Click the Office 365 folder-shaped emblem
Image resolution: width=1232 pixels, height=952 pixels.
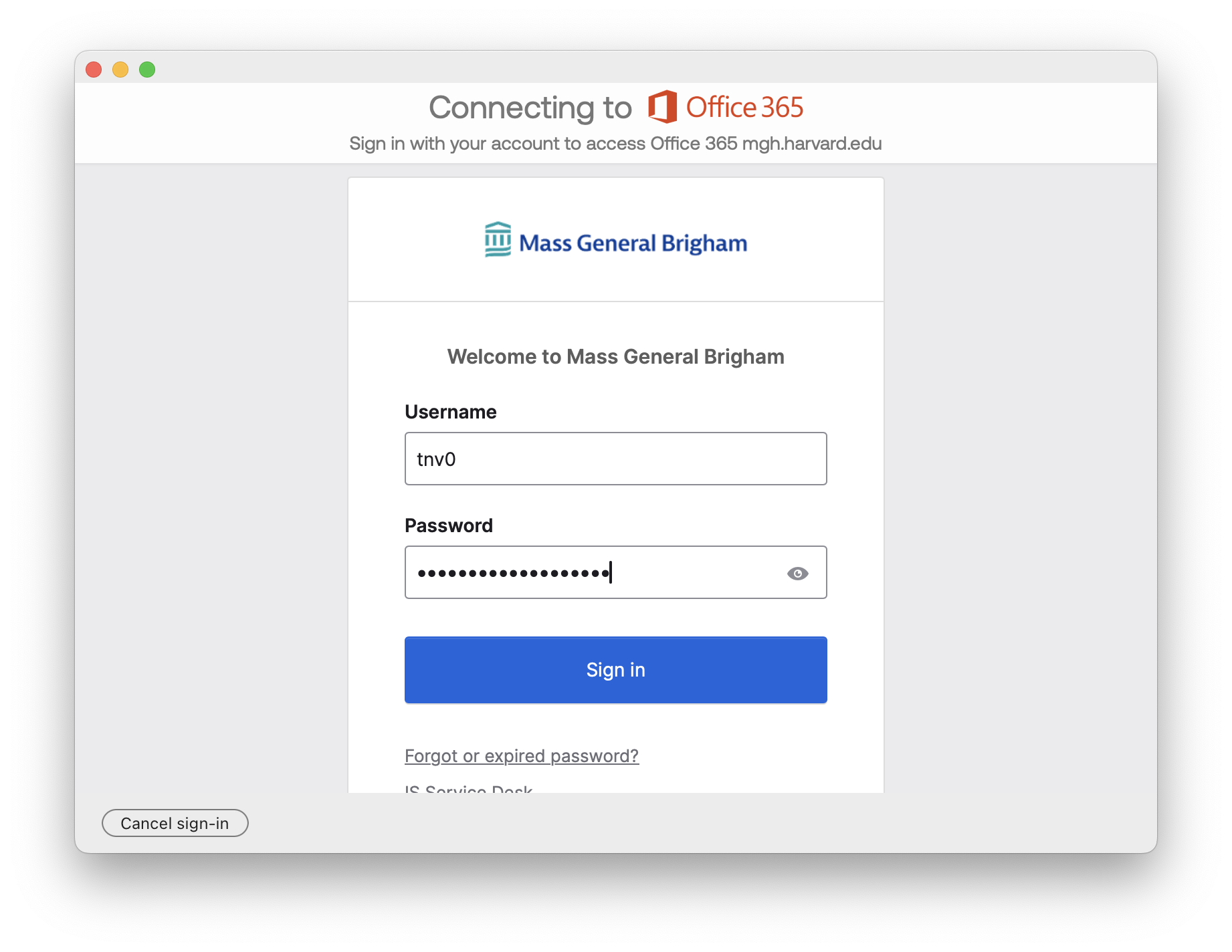click(x=661, y=106)
